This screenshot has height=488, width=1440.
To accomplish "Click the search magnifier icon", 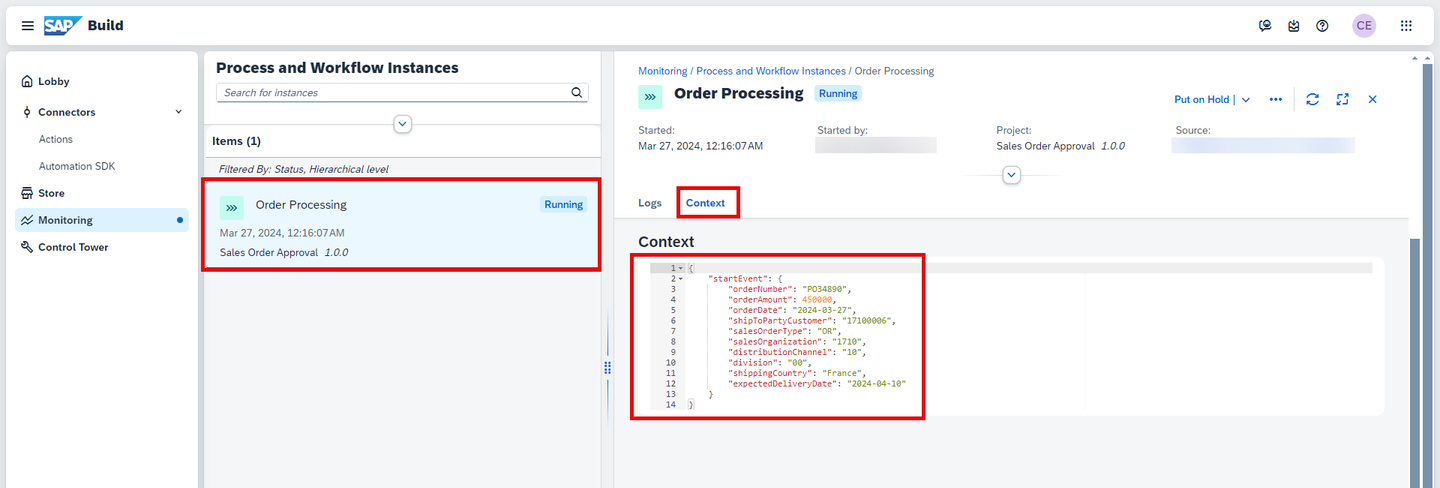I will 577,92.
